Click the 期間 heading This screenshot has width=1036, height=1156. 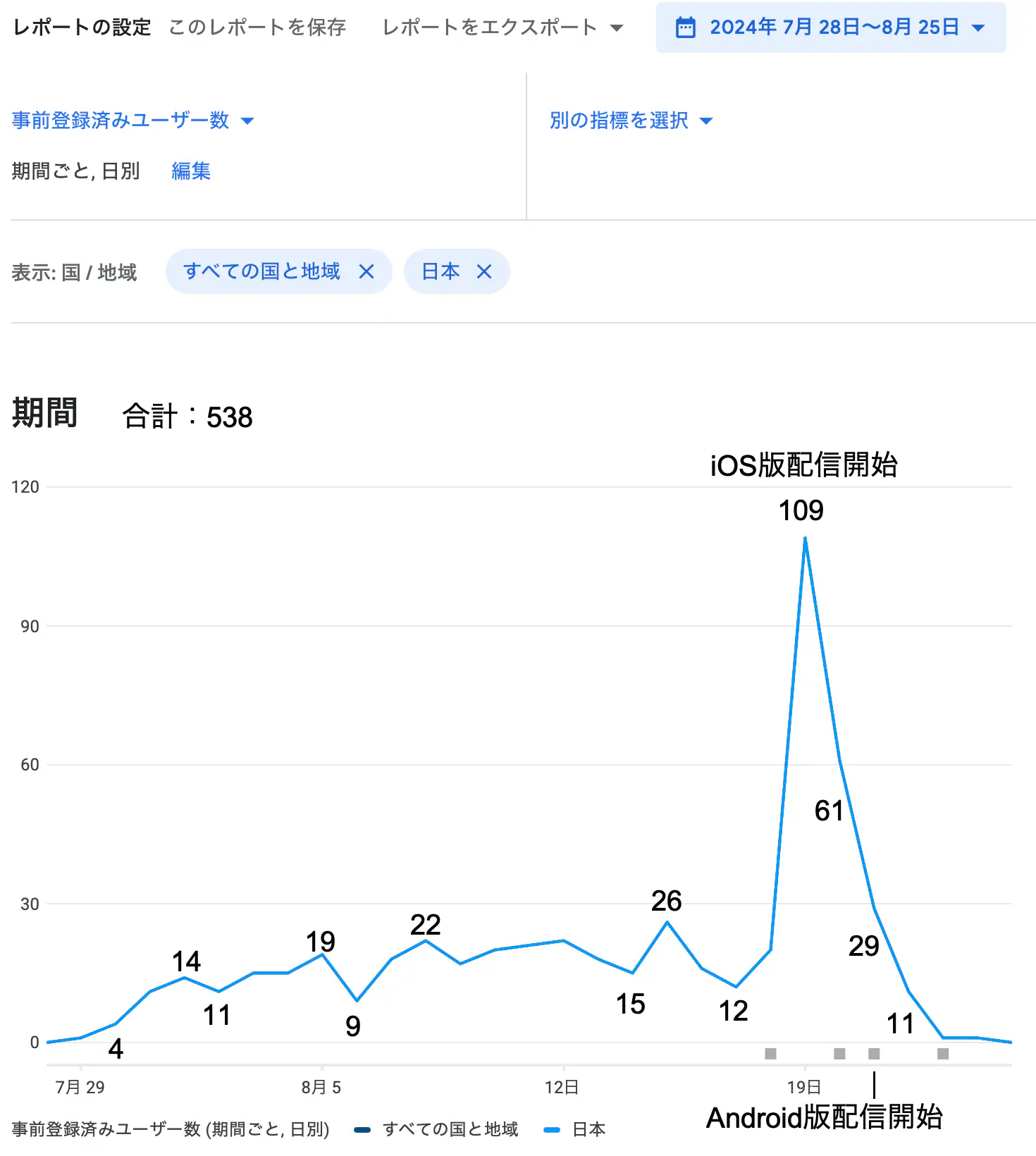point(44,413)
